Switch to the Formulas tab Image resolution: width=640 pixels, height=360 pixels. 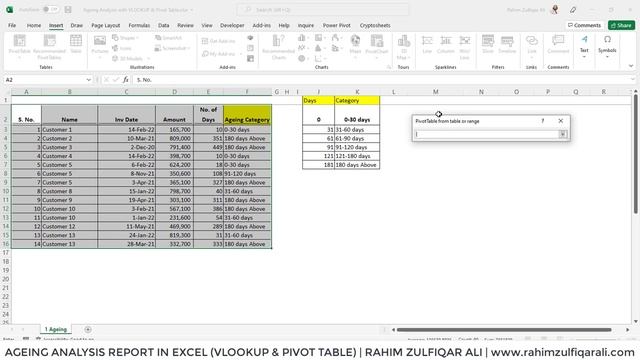139,25
